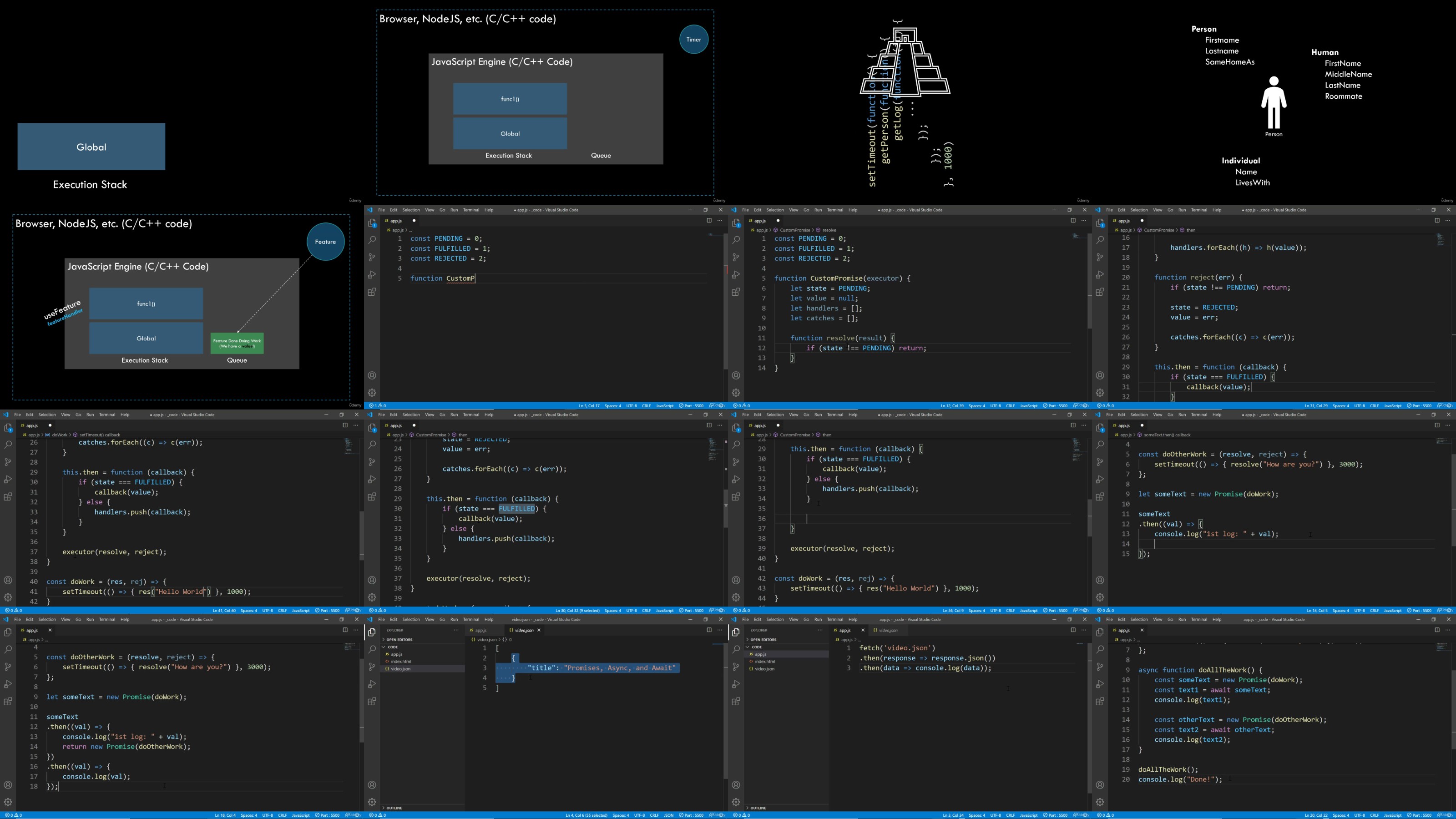This screenshot has height=819, width=1456.
Task: Click Explorer files icon in doAllTheWork window
Action: click(x=1100, y=632)
